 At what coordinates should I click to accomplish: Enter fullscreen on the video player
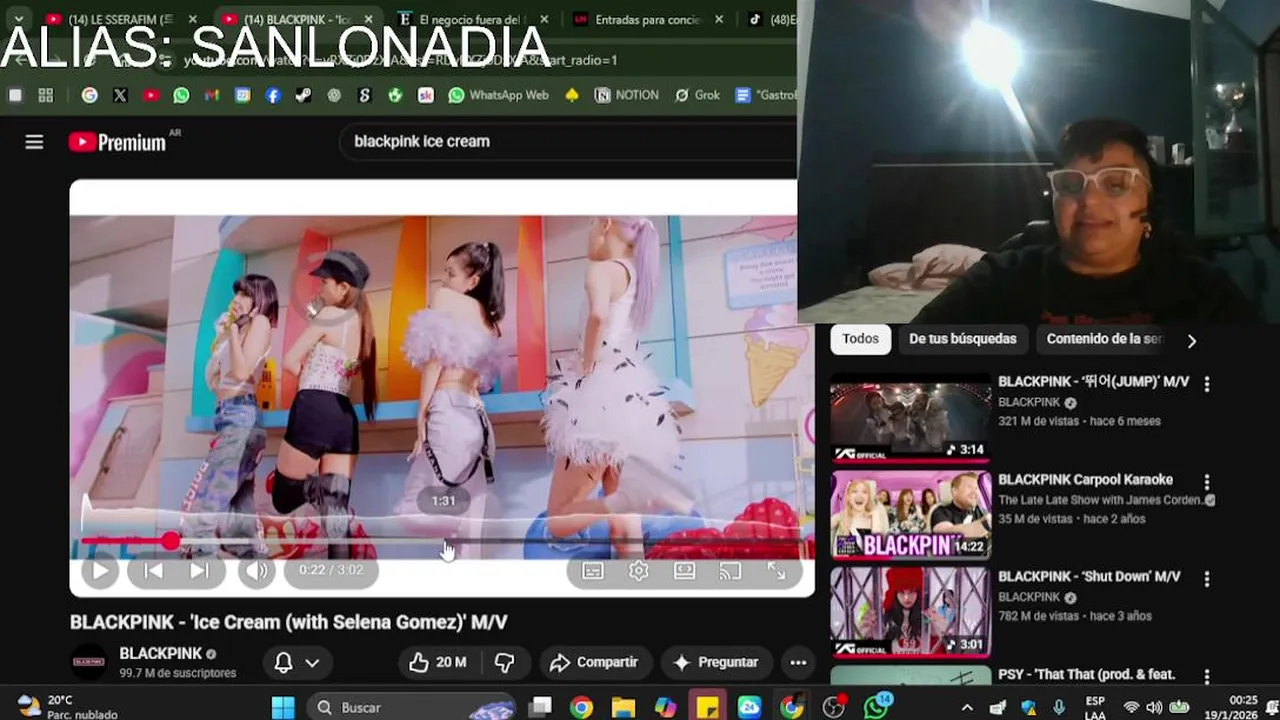coord(777,571)
